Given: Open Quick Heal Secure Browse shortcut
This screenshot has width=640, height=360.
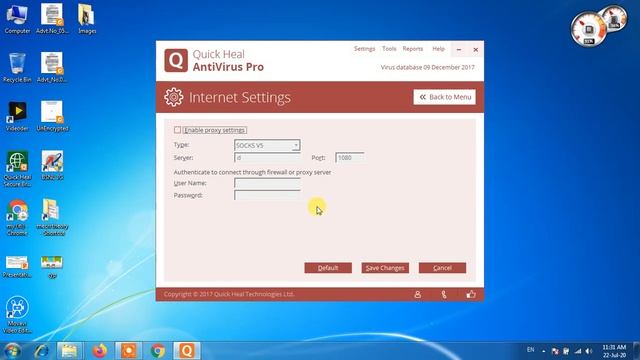Looking at the screenshot, I should coord(17,169).
